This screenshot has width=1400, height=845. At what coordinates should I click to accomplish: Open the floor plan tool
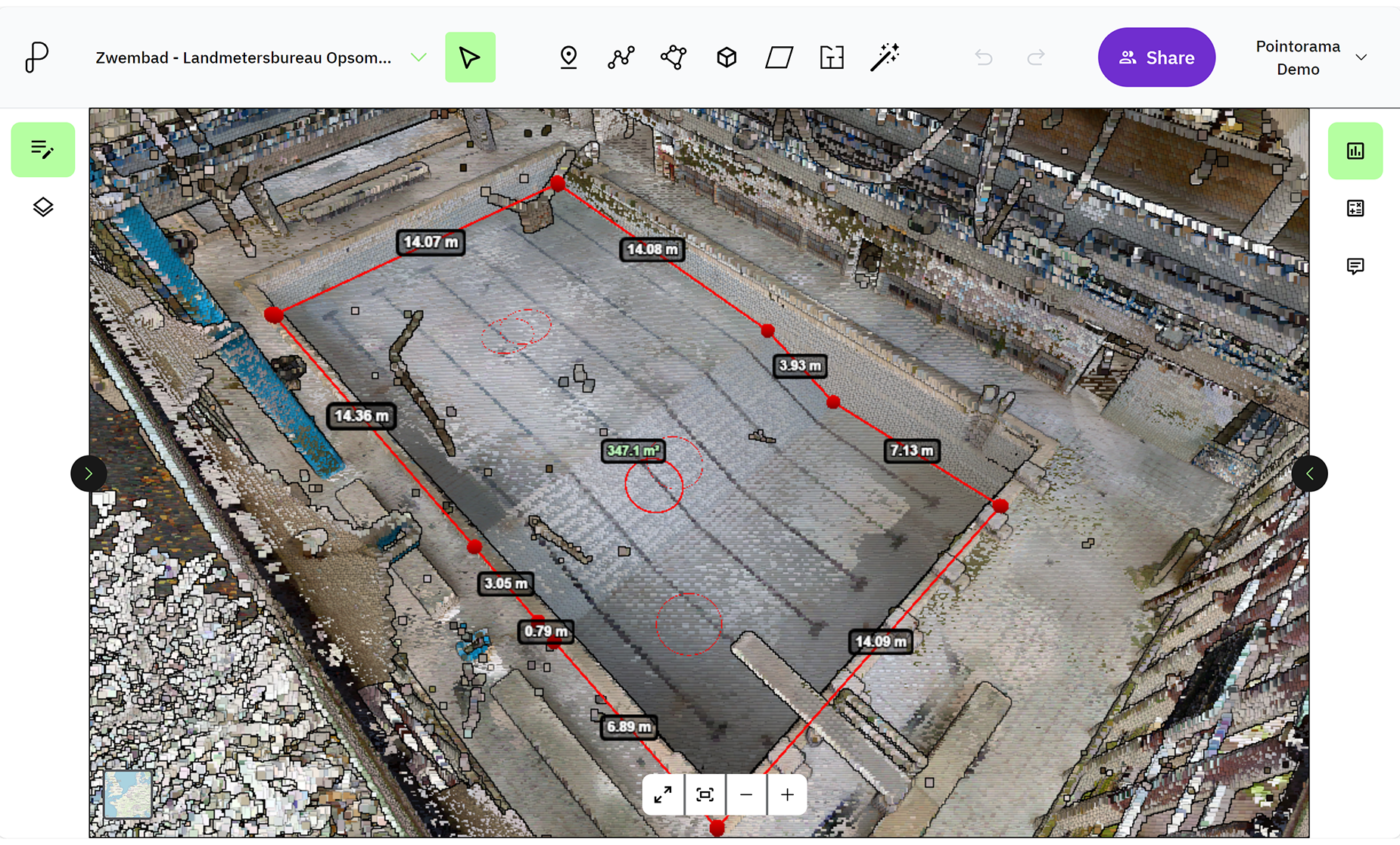coord(832,57)
